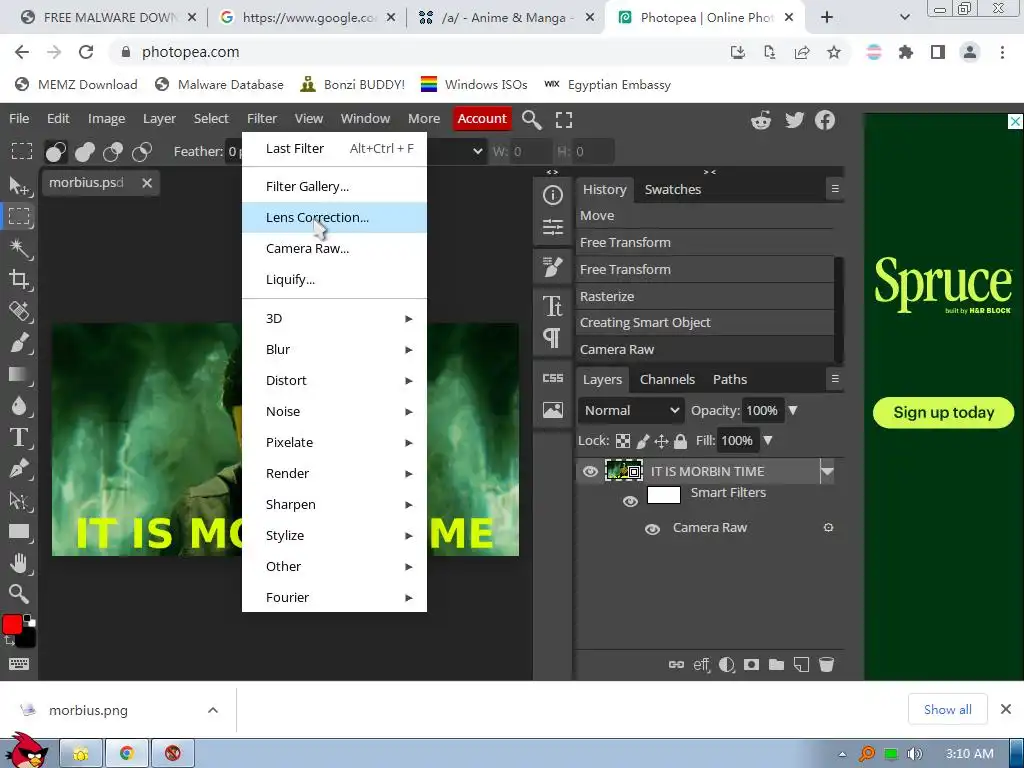Select the Type tool

pyautogui.click(x=19, y=437)
